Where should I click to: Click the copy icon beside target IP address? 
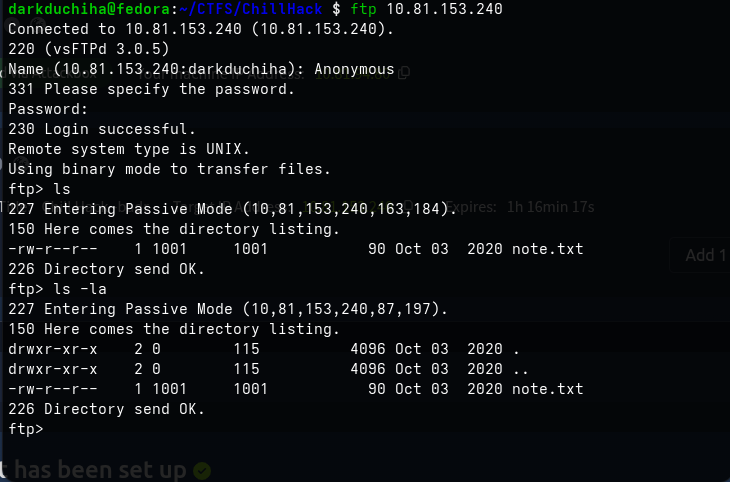click(x=408, y=205)
